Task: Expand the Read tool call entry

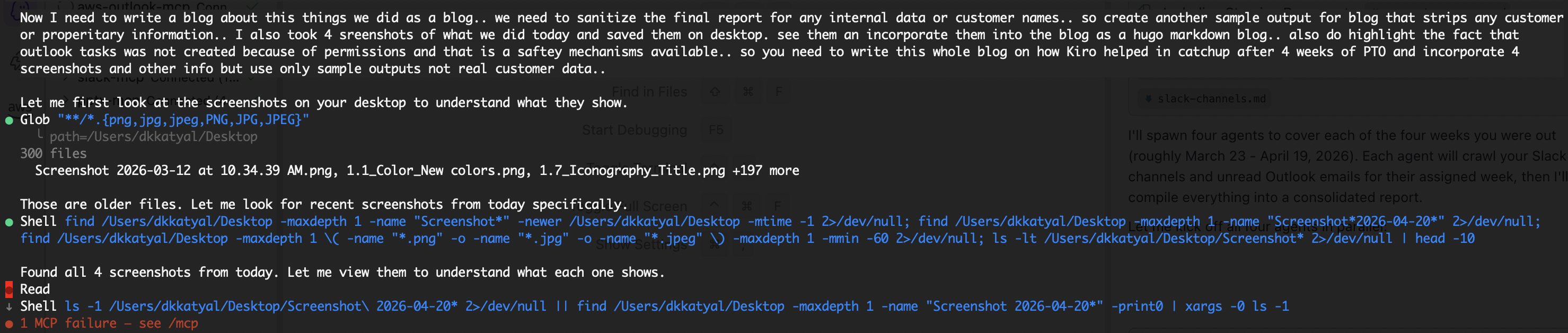Action: pyautogui.click(x=34, y=289)
